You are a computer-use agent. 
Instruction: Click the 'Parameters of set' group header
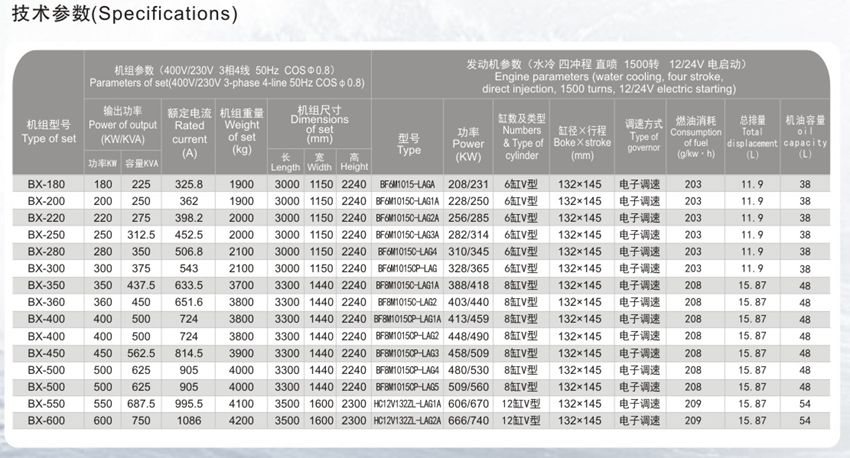[x=227, y=76]
